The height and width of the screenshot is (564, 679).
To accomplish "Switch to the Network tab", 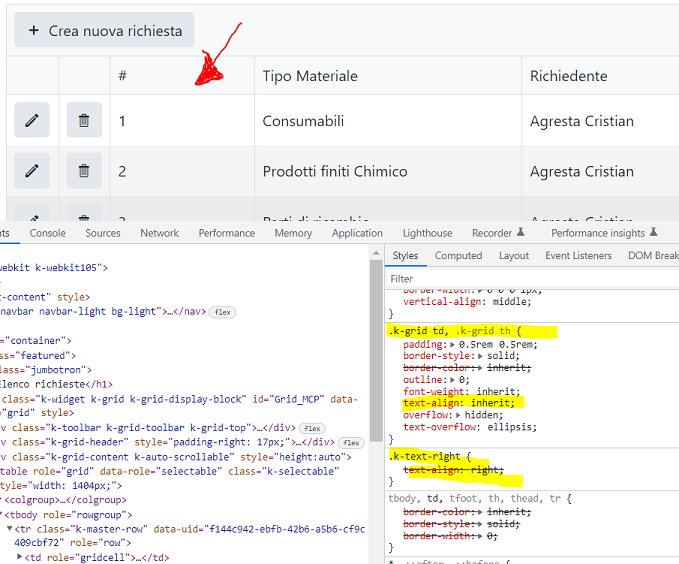I will (x=159, y=233).
